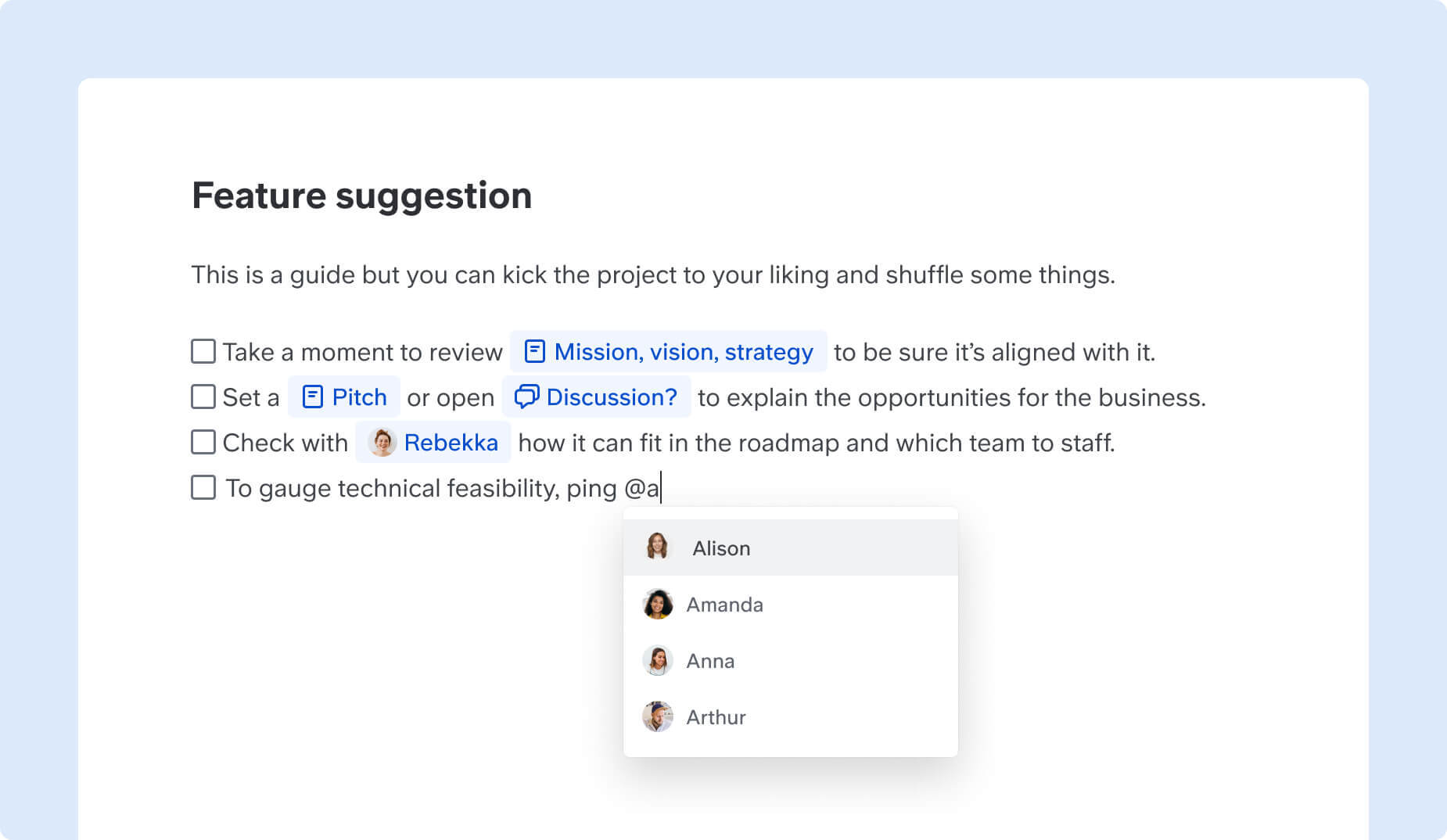The width and height of the screenshot is (1447, 840).
Task: Tick the 'Set a Pitch' task checkbox
Action: click(x=203, y=397)
